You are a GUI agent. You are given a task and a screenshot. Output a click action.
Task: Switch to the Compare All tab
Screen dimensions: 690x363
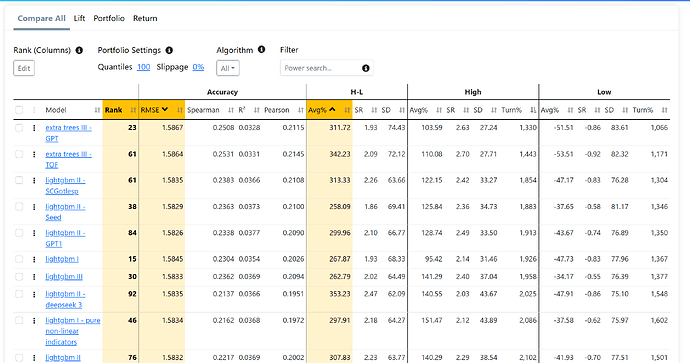41,18
